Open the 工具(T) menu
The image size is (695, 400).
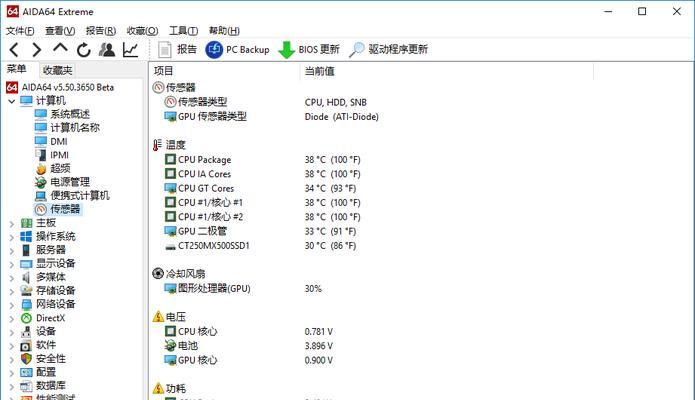[183, 31]
